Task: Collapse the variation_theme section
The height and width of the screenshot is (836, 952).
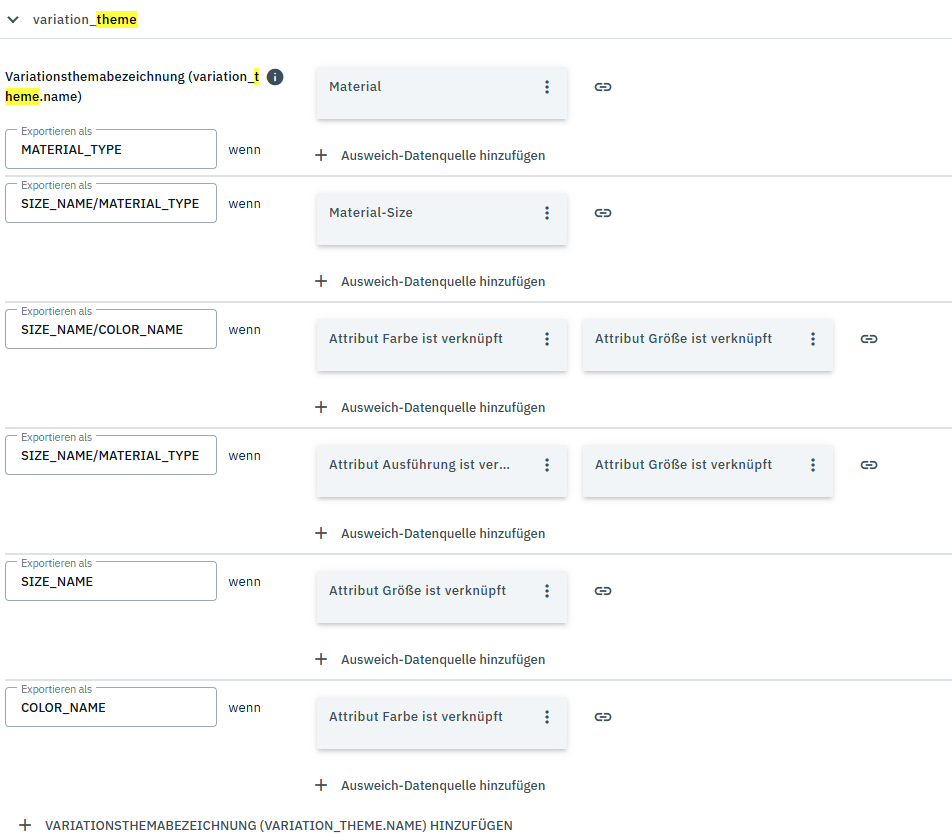Action: click(x=13, y=19)
